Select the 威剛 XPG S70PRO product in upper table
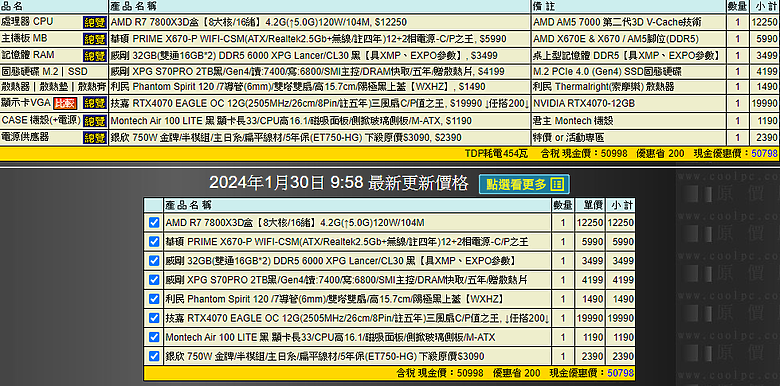 click(307, 71)
